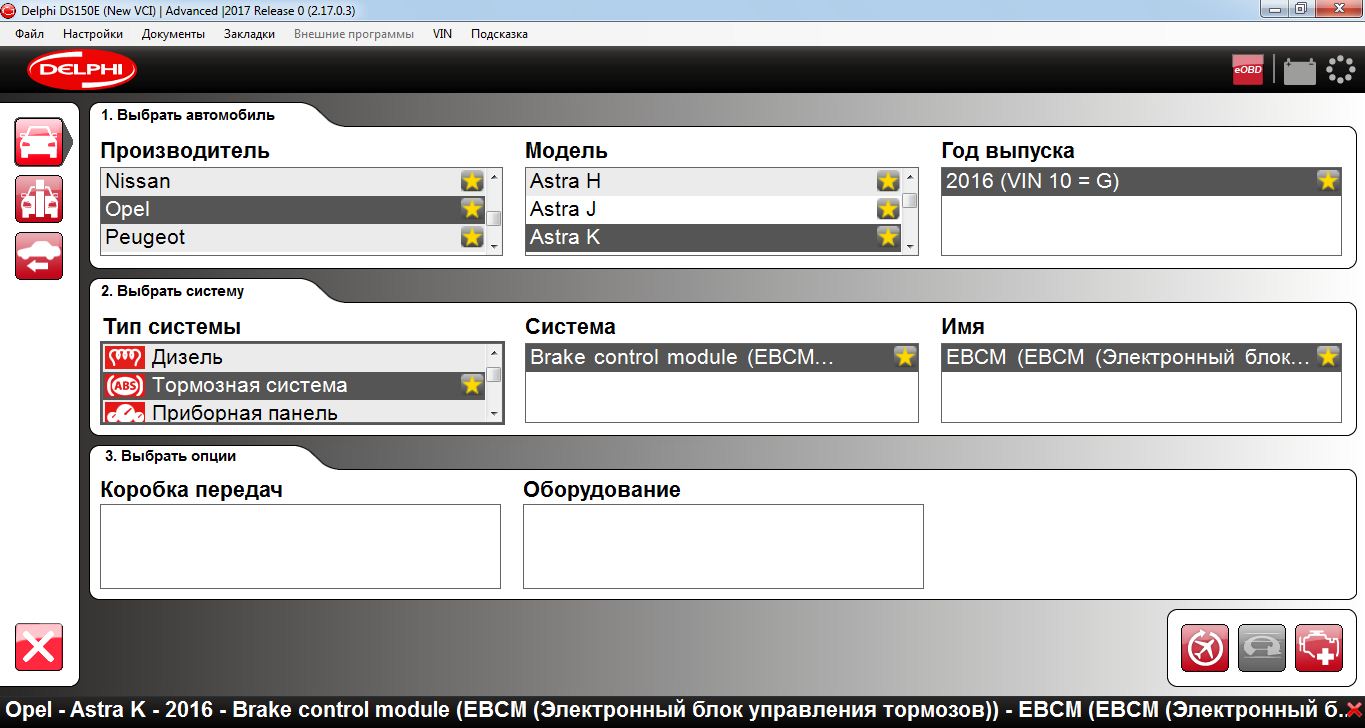Image resolution: width=1365 pixels, height=728 pixels.
Task: Click the manufacturer list scrollbar thumb
Action: click(x=494, y=218)
